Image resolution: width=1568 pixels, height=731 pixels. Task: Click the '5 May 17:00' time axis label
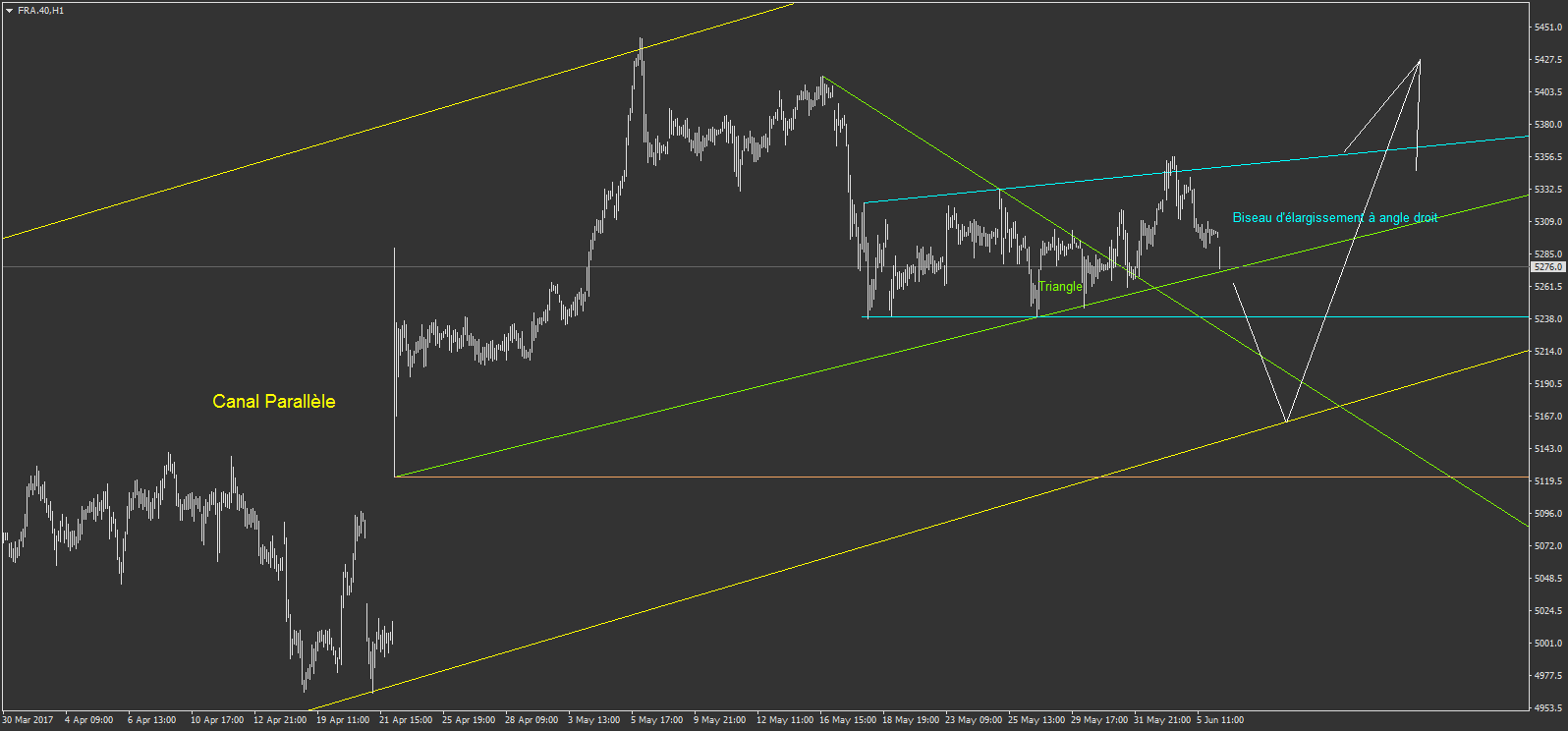coord(657,720)
